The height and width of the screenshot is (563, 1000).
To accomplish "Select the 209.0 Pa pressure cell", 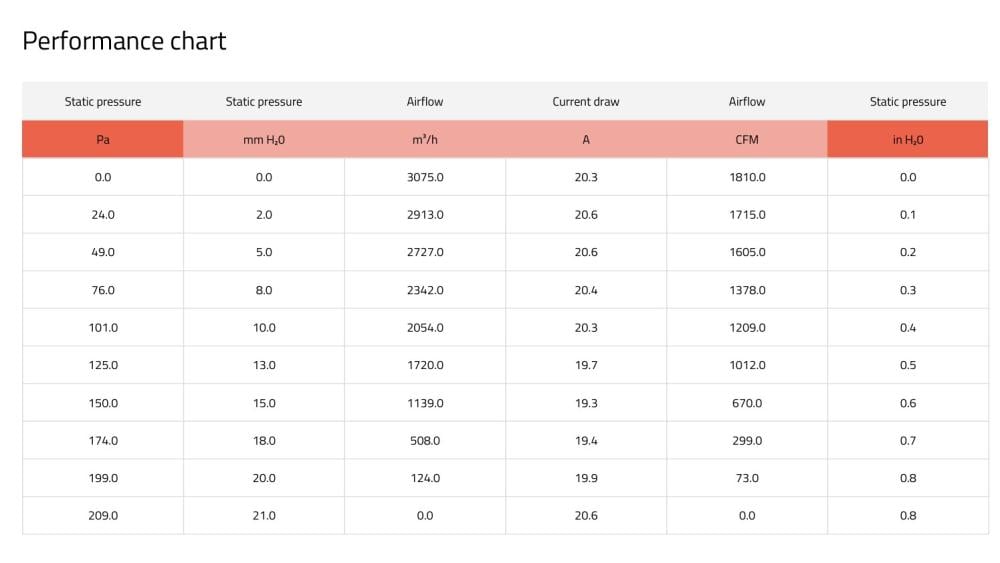I will (x=103, y=516).
